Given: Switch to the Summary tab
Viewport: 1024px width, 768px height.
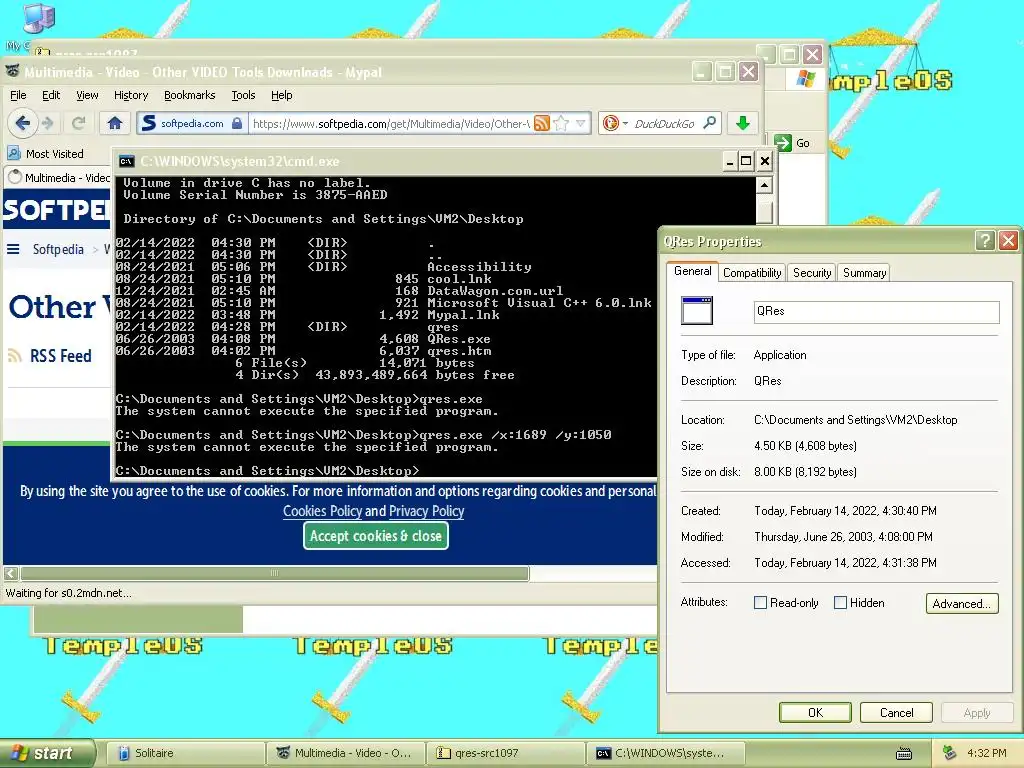Looking at the screenshot, I should point(864,273).
